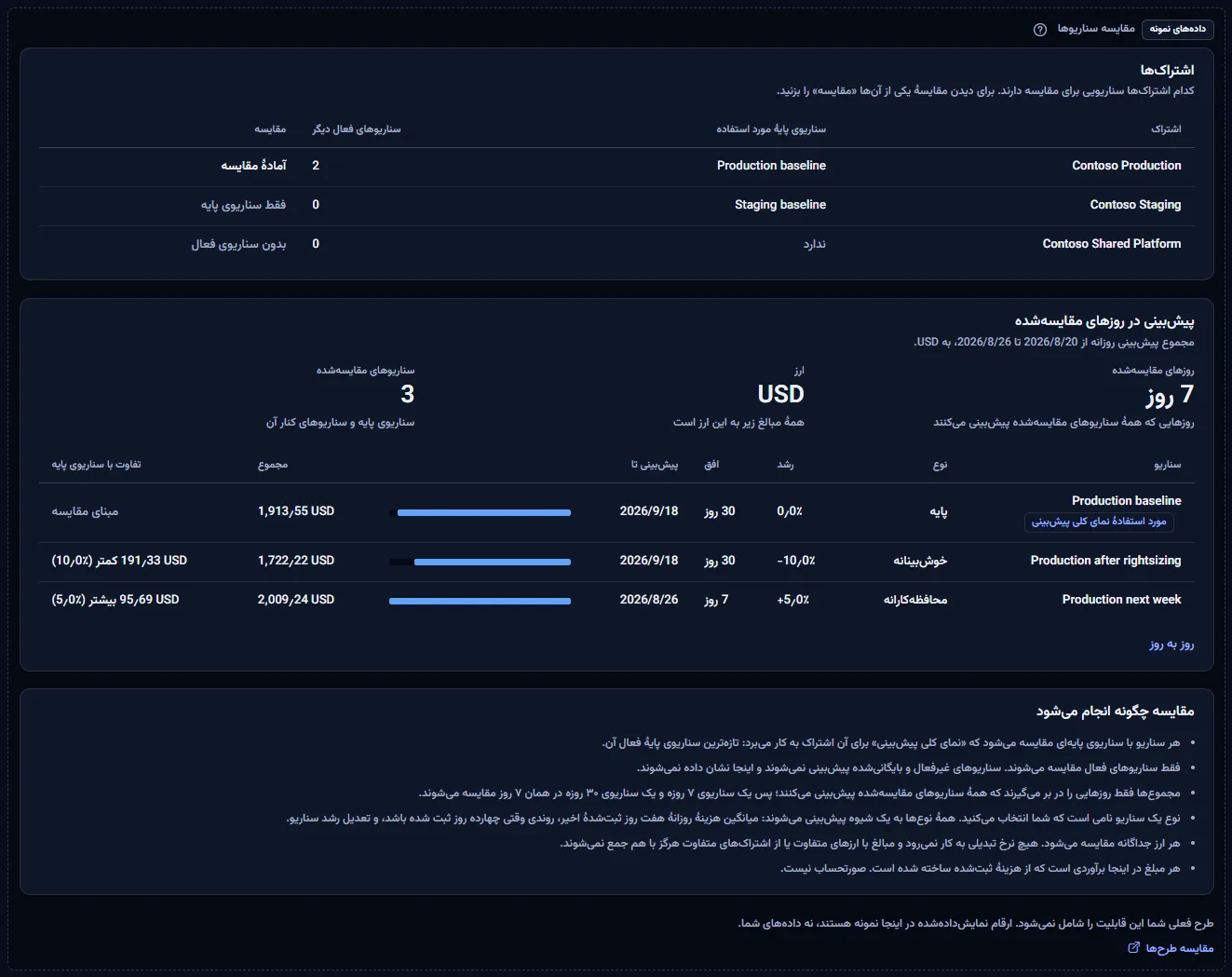Click the 2026/8/26 forecast-until date

pos(649,600)
